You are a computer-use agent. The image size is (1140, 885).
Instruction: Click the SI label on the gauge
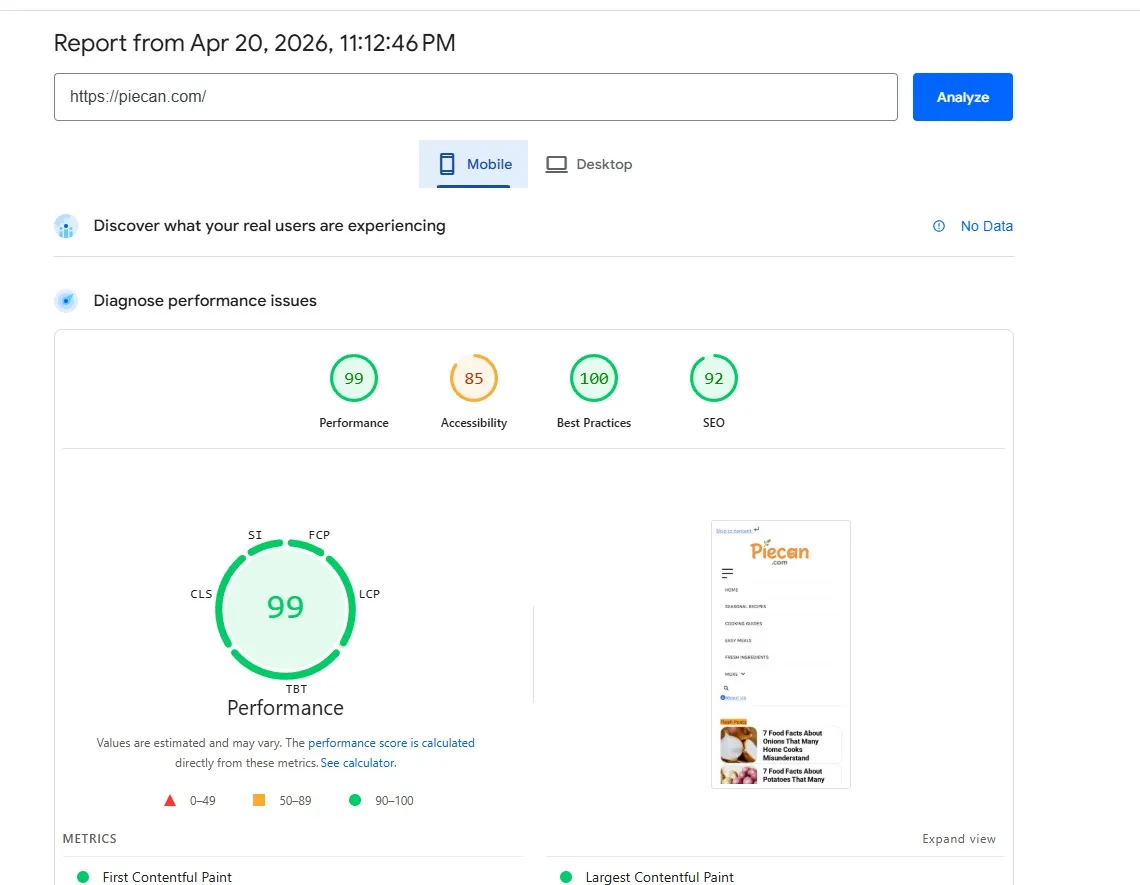[x=254, y=534]
